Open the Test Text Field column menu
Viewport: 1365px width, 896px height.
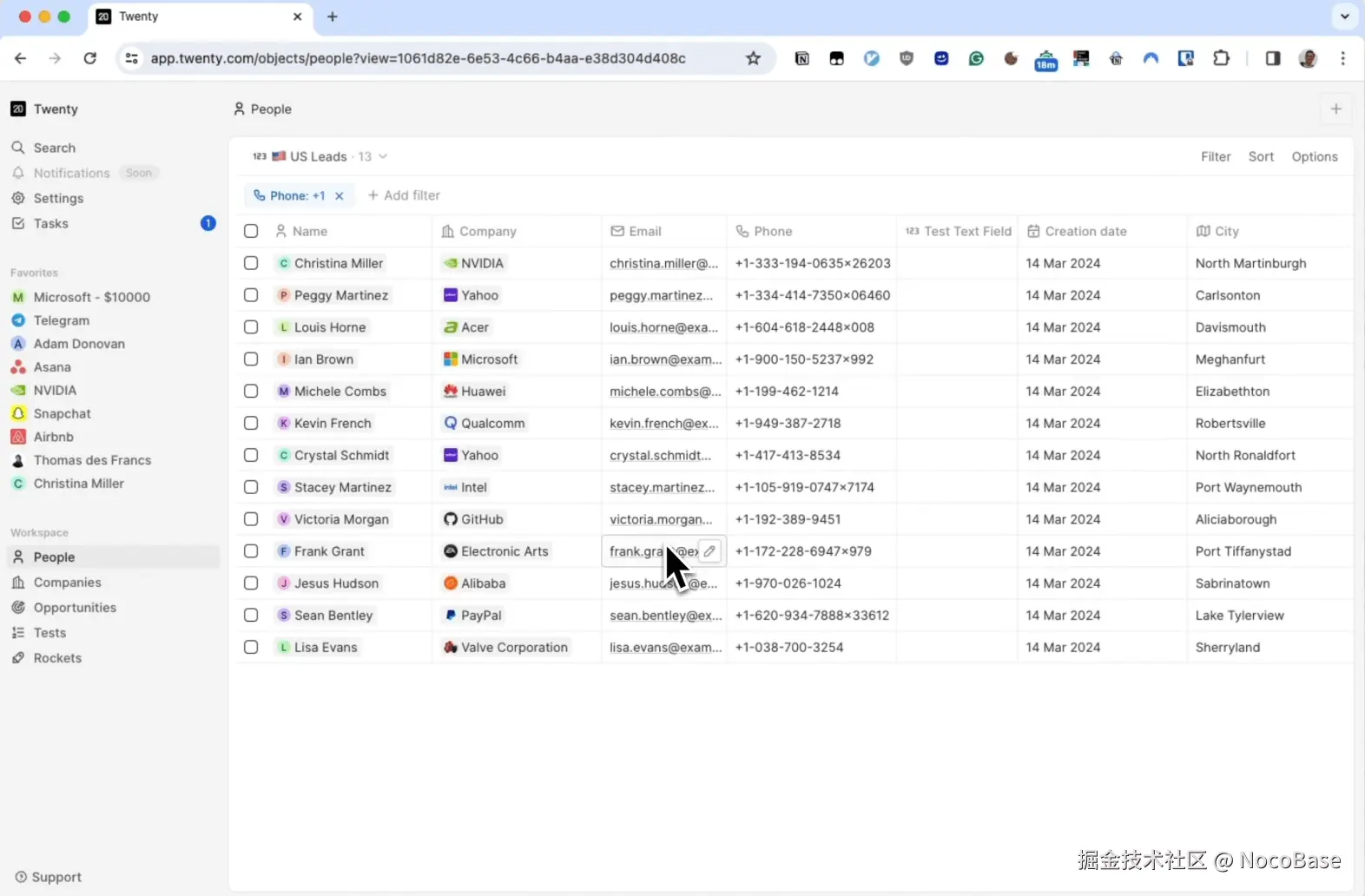957,231
